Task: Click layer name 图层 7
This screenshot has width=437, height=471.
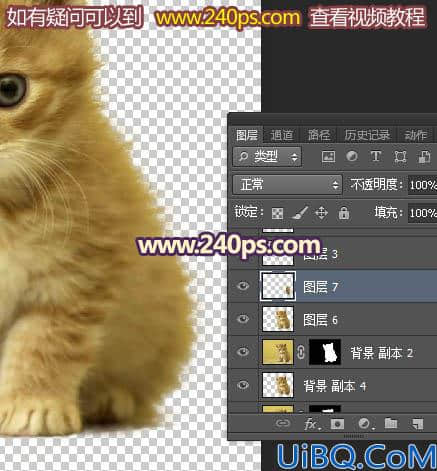Action: [x=321, y=287]
